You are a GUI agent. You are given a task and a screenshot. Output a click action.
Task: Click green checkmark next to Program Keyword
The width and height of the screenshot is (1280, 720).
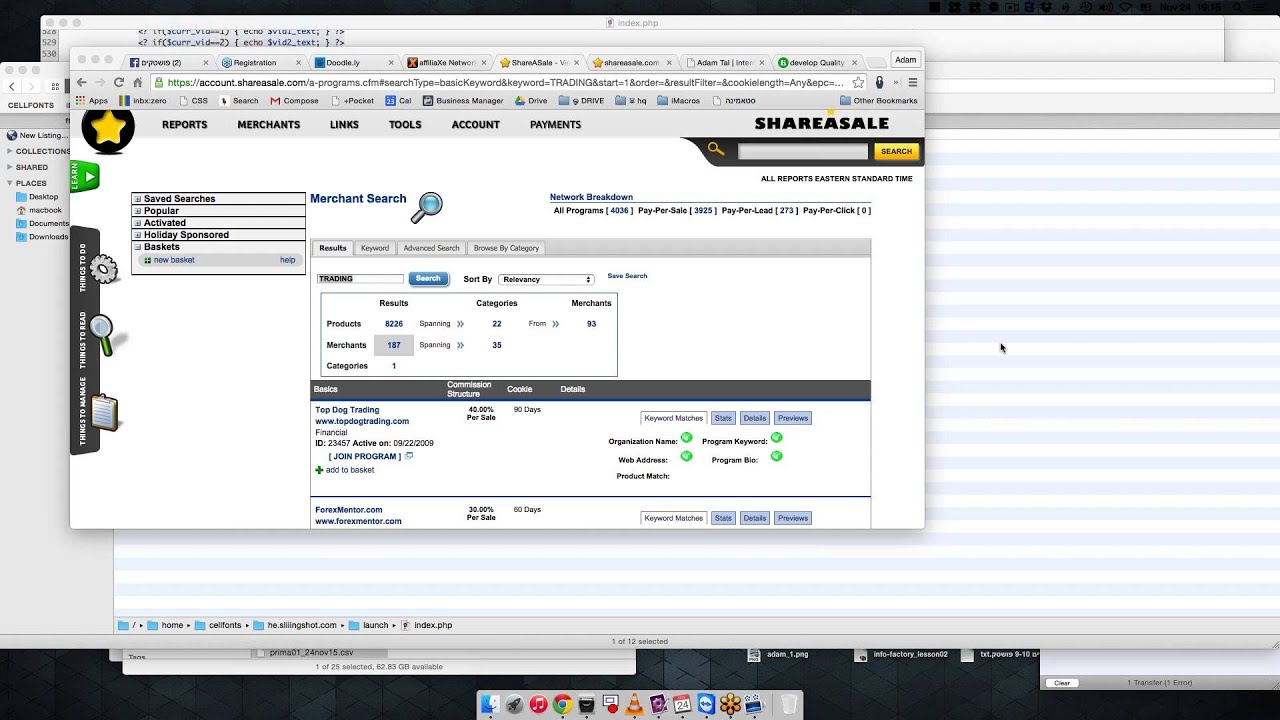[776, 438]
